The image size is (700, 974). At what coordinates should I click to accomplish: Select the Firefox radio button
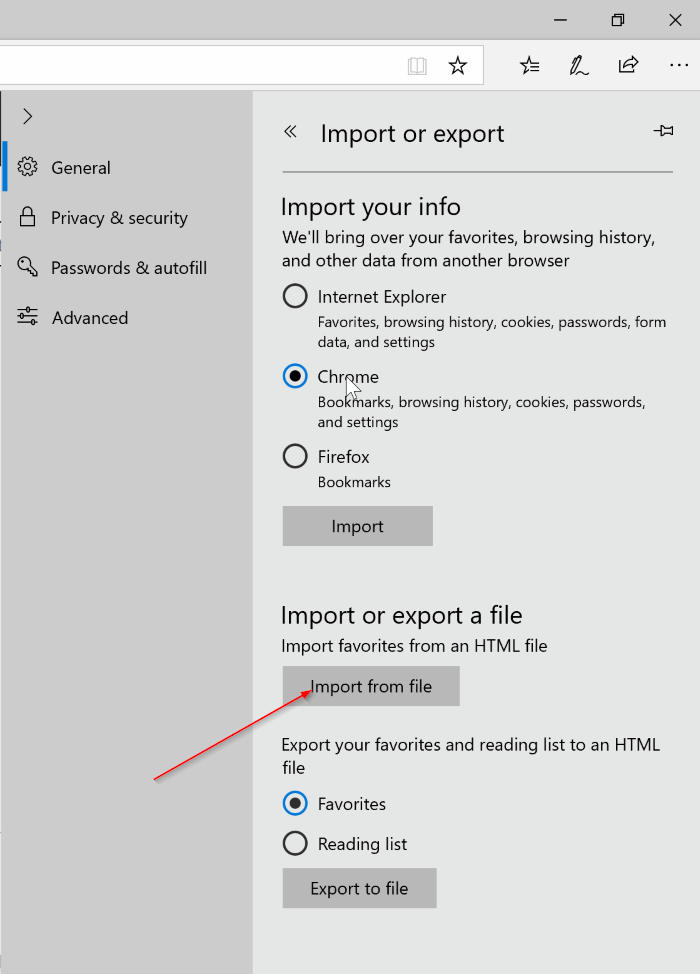[x=295, y=456]
